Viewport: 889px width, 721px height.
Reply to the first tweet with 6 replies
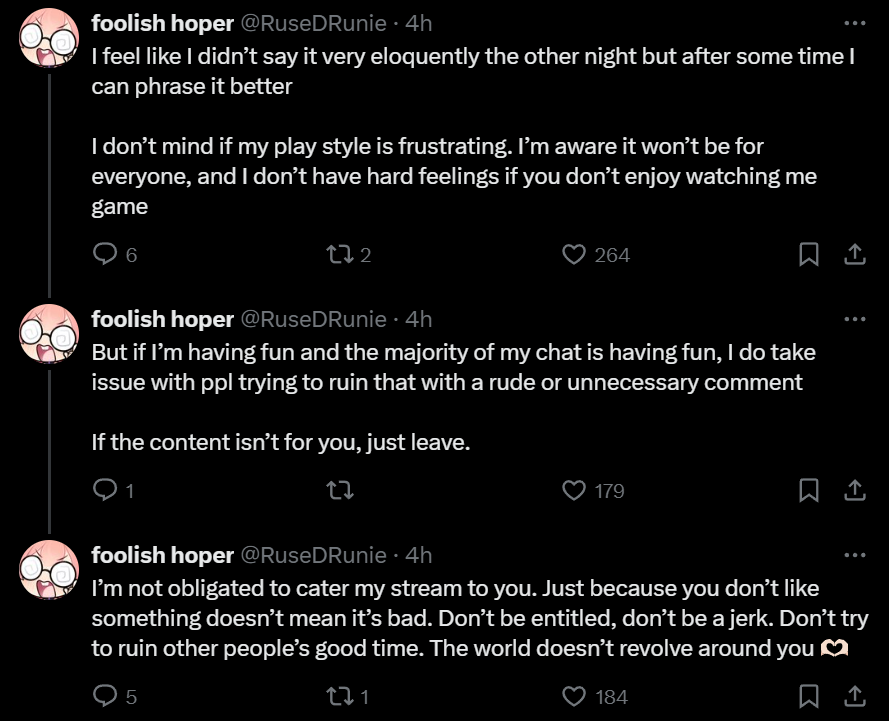[105, 255]
